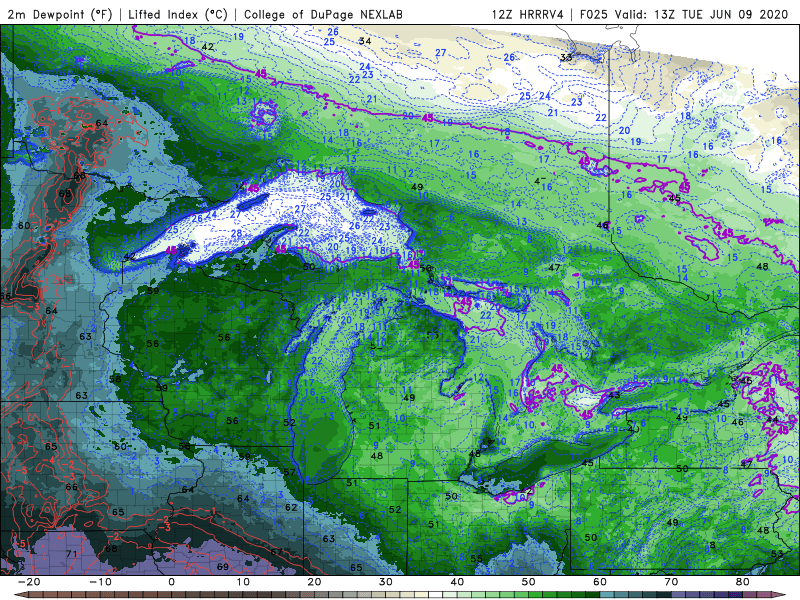Click the "70" colorbar tick label
The width and height of the screenshot is (800, 600).
coord(671,582)
